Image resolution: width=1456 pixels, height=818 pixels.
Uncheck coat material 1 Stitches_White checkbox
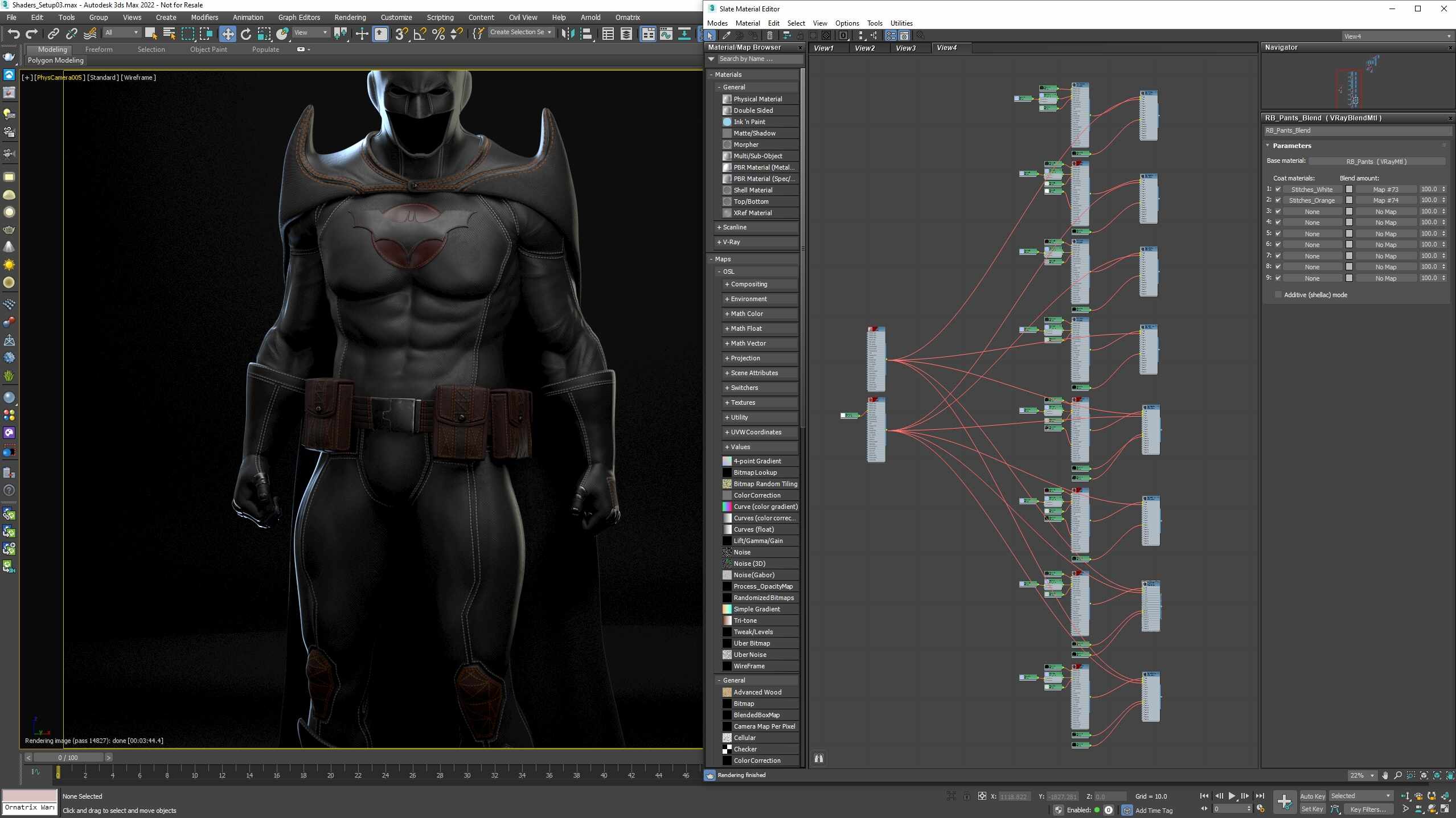[x=1278, y=189]
